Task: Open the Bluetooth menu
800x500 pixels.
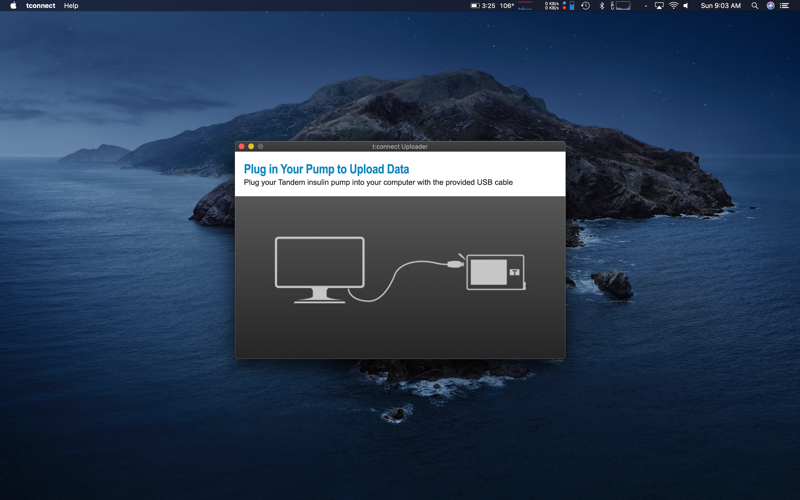Action: tap(602, 6)
